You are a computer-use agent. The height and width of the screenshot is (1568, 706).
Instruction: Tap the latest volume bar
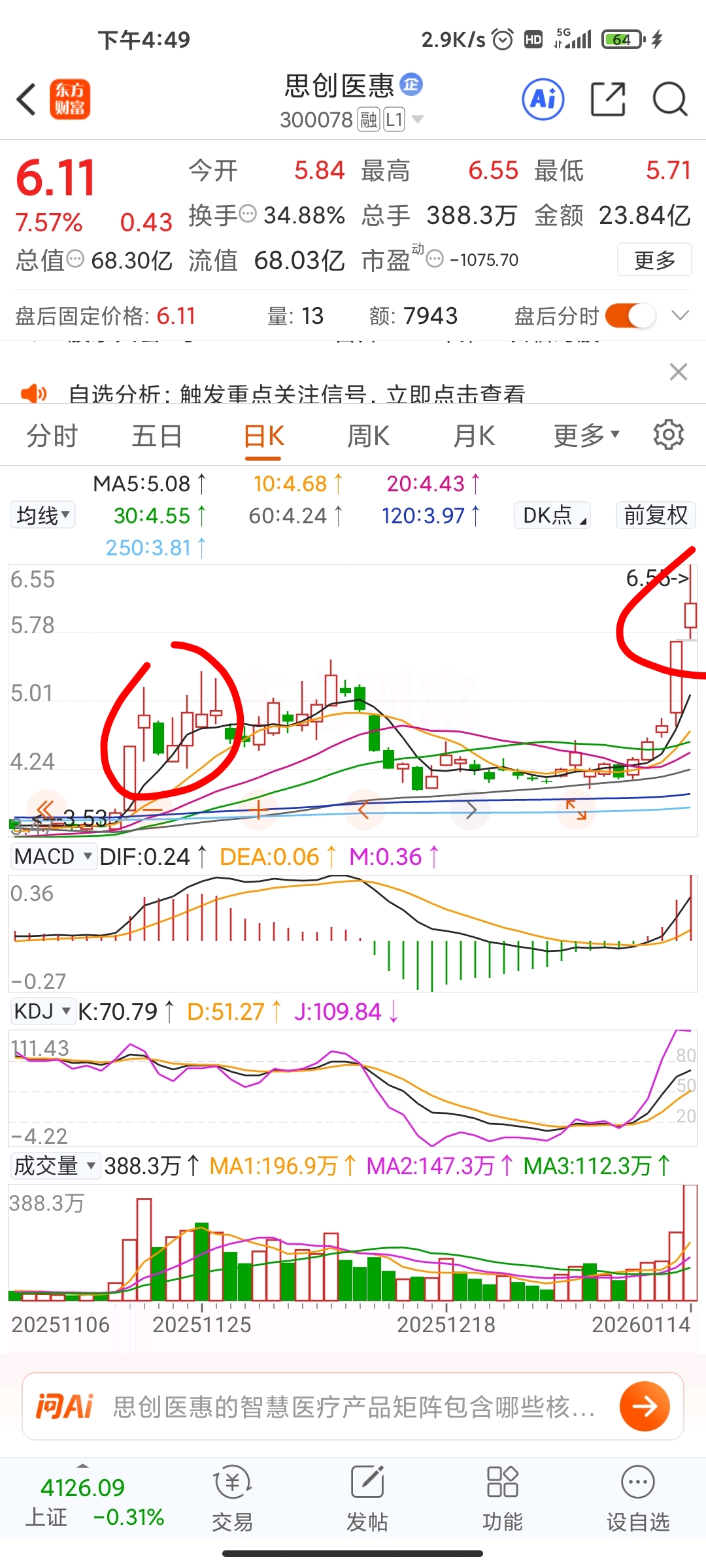coord(690,1243)
